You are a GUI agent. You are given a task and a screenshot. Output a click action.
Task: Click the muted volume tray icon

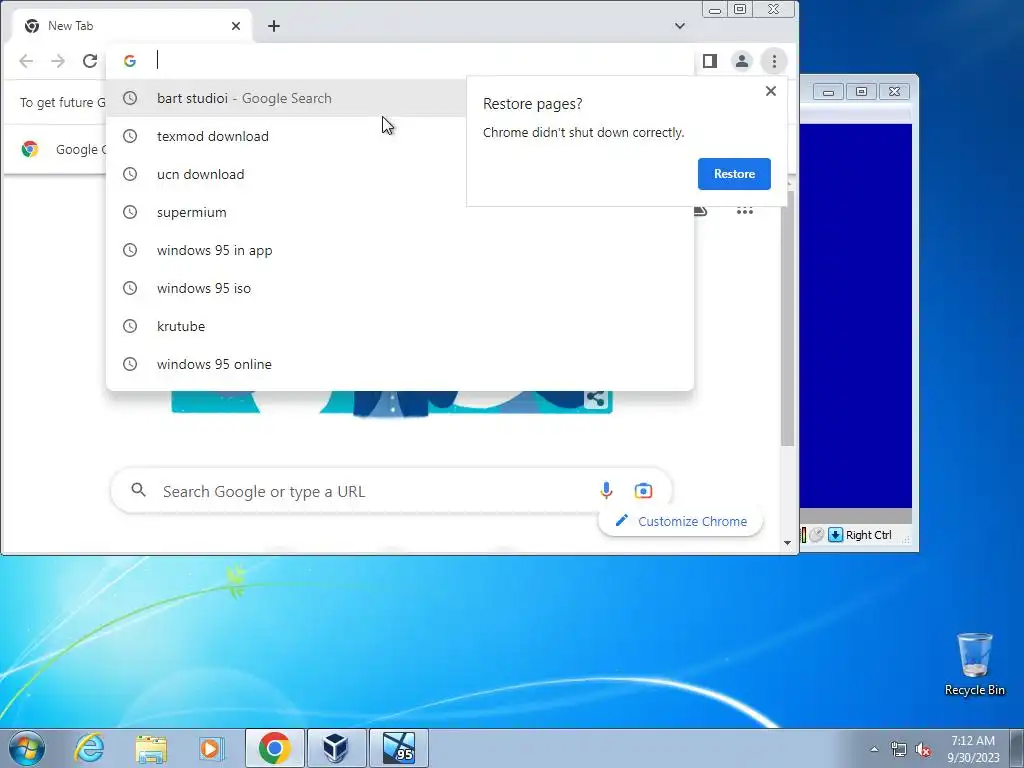(923, 749)
